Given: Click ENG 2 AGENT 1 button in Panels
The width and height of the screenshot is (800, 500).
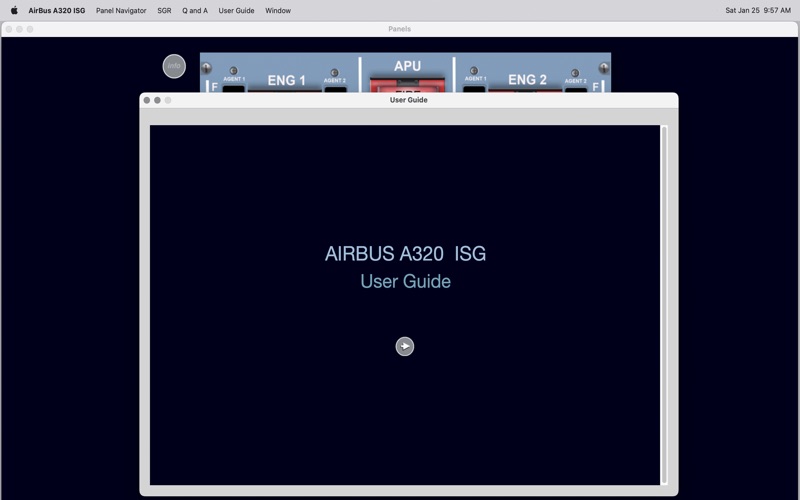Looking at the screenshot, I should pyautogui.click(x=474, y=89).
